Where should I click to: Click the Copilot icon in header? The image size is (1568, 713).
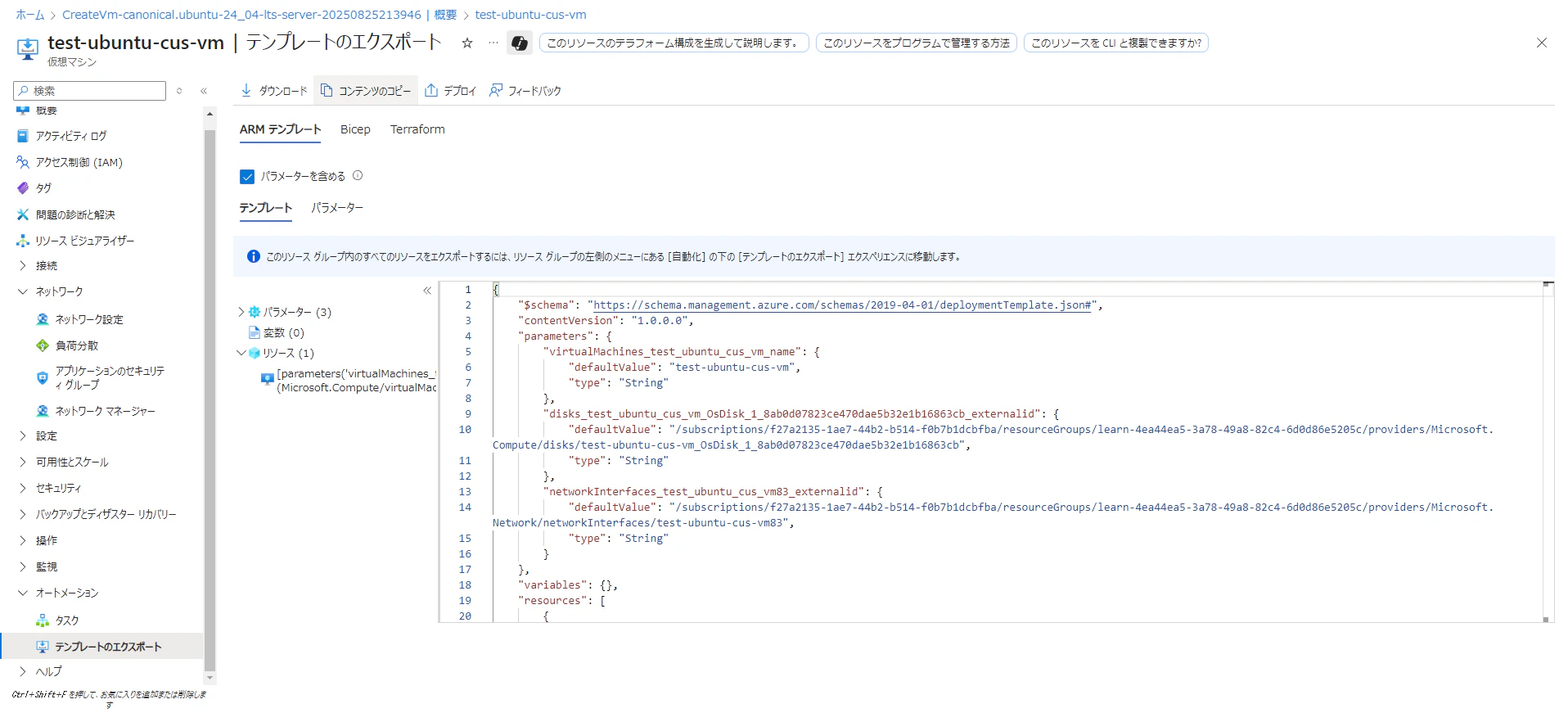[520, 43]
